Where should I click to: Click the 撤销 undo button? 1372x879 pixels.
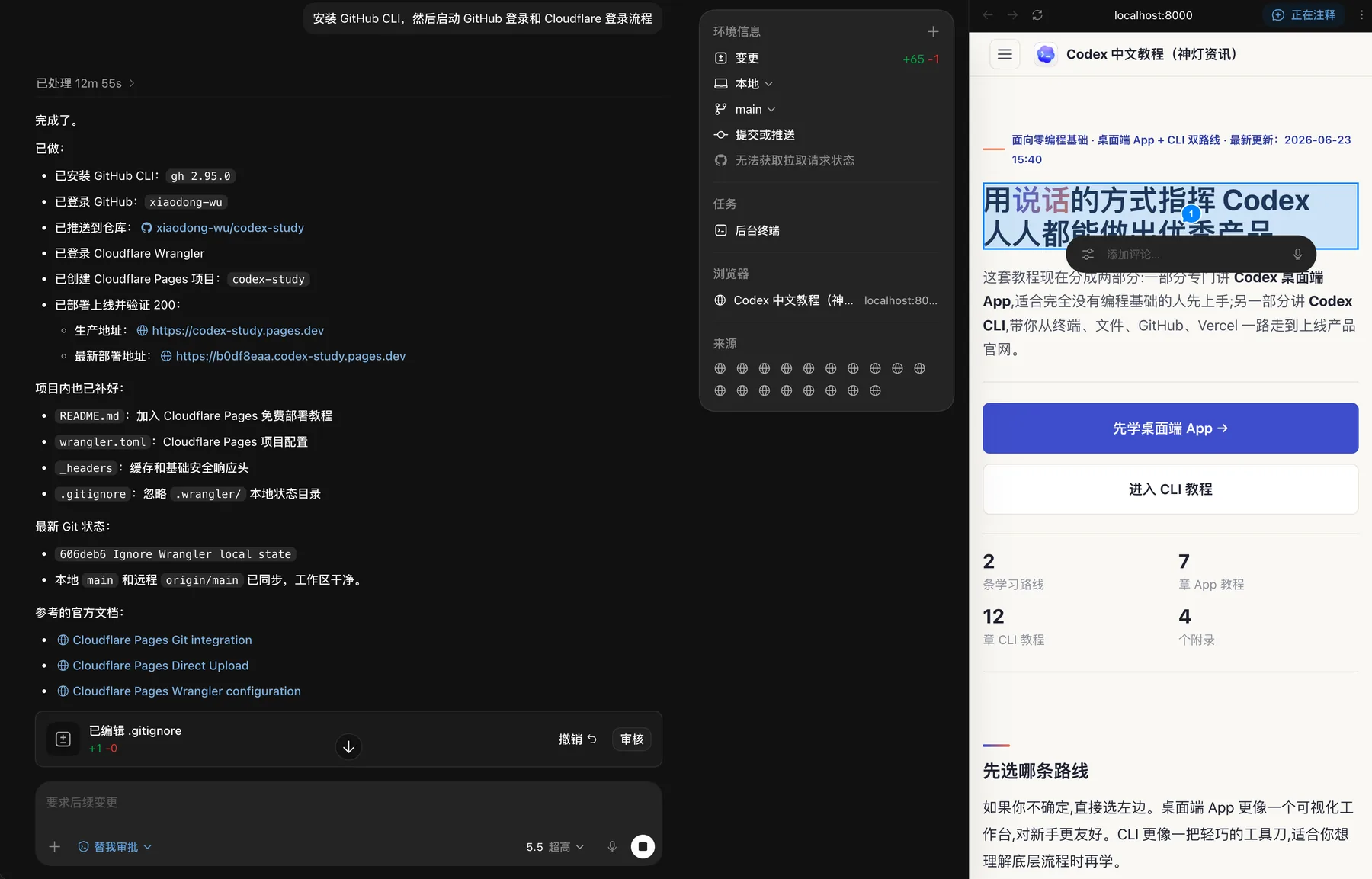pyautogui.click(x=577, y=739)
